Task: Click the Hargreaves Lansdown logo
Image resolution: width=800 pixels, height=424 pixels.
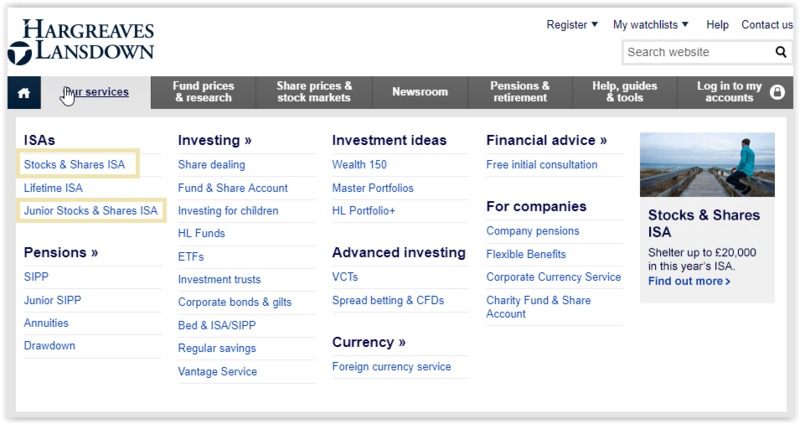Action: click(81, 42)
